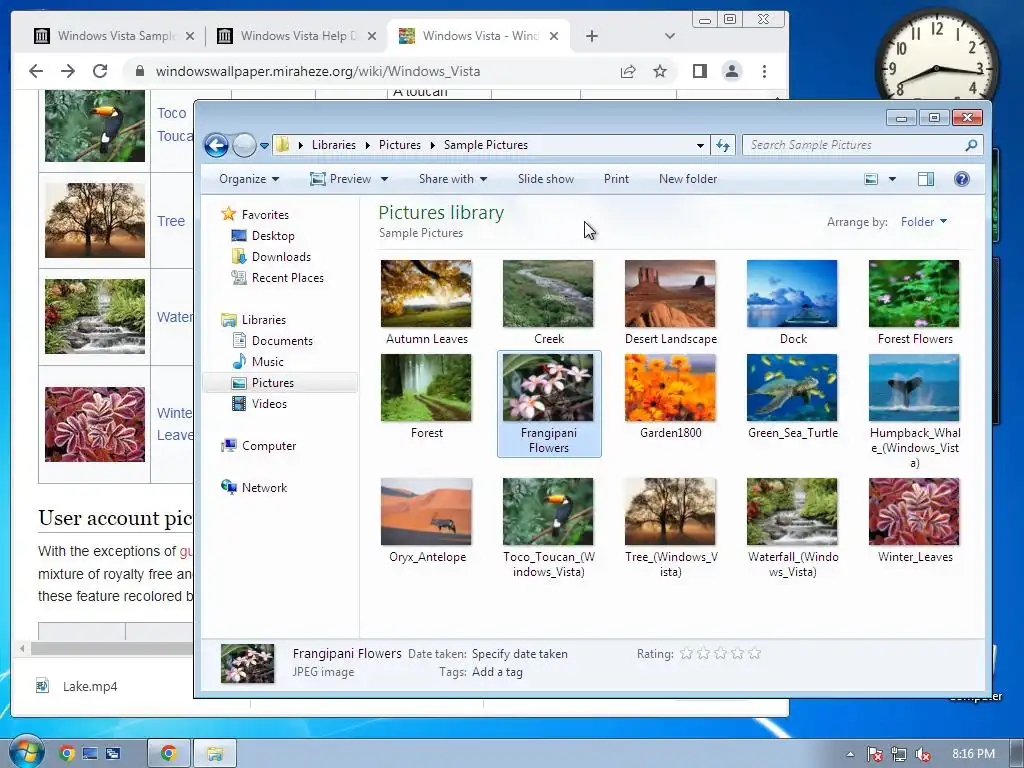Start the Slide show
Screen dimensions: 1024x768
click(545, 179)
